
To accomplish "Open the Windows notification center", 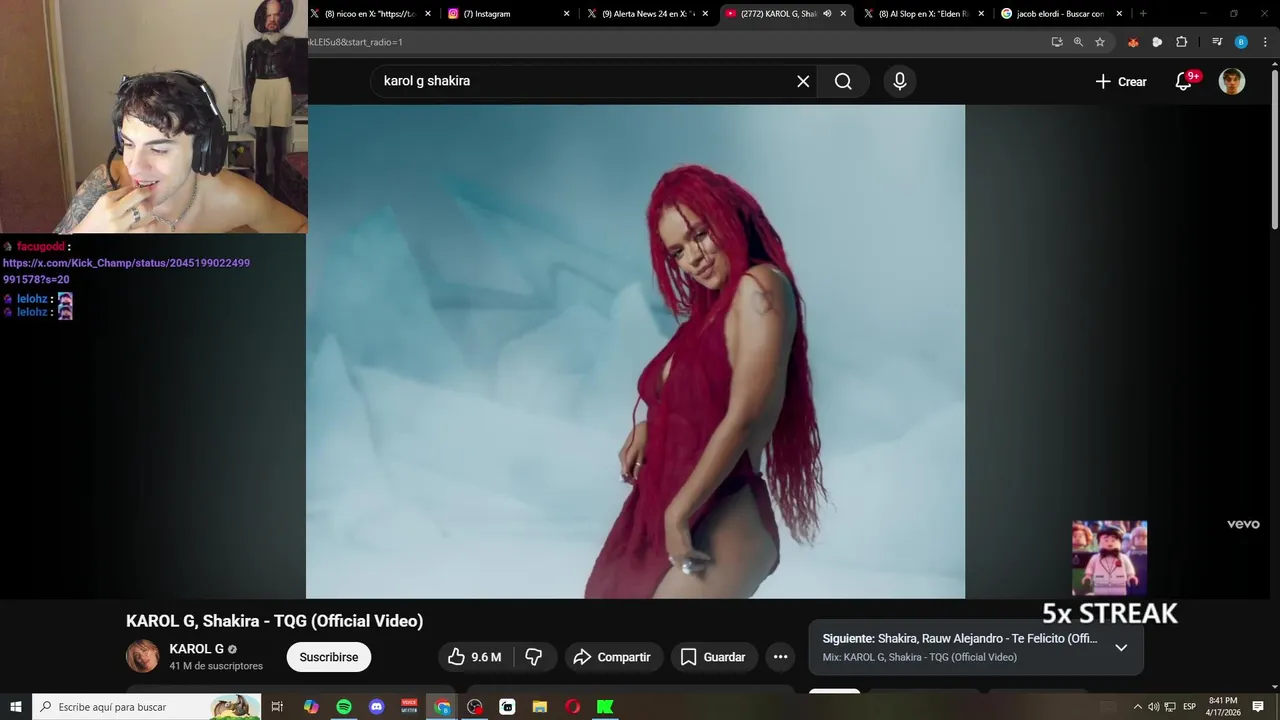I will tap(1258, 707).
